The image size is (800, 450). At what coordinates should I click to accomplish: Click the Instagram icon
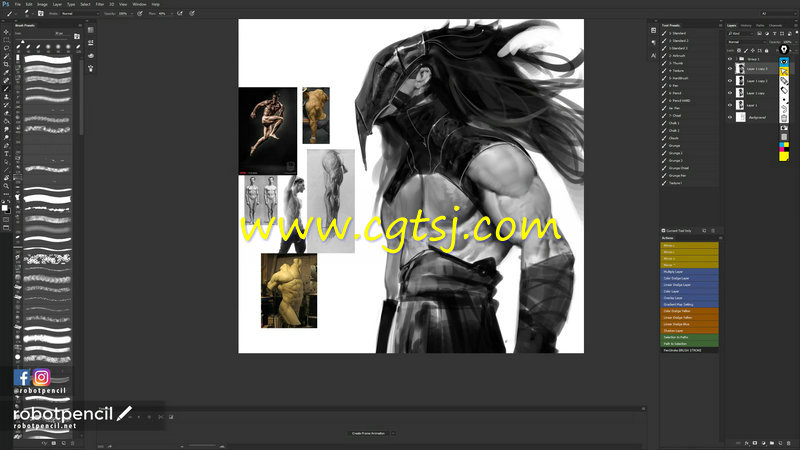coord(41,377)
